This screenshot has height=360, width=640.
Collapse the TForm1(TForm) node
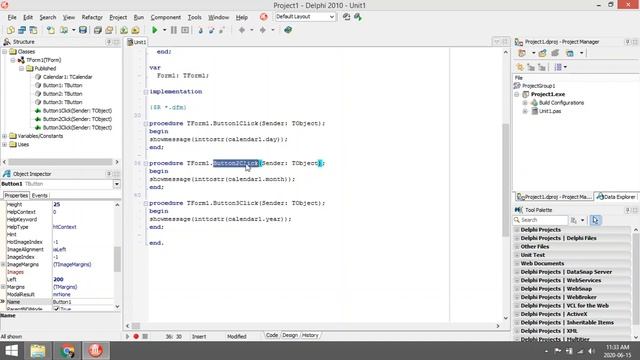(13, 60)
